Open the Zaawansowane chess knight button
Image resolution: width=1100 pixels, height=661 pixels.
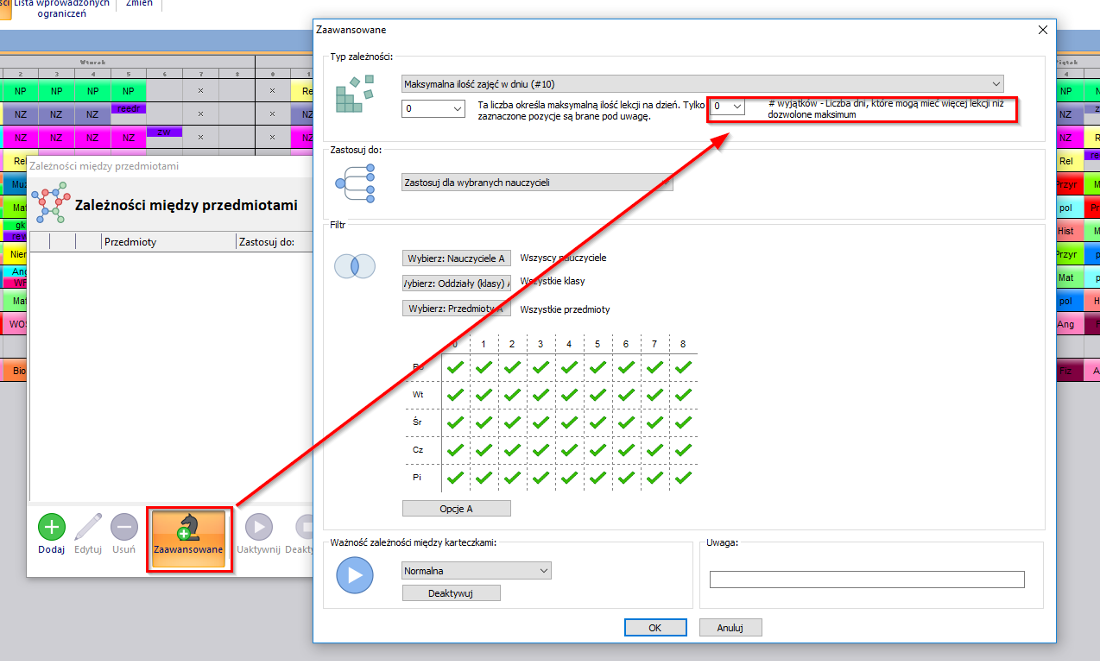pyautogui.click(x=189, y=535)
